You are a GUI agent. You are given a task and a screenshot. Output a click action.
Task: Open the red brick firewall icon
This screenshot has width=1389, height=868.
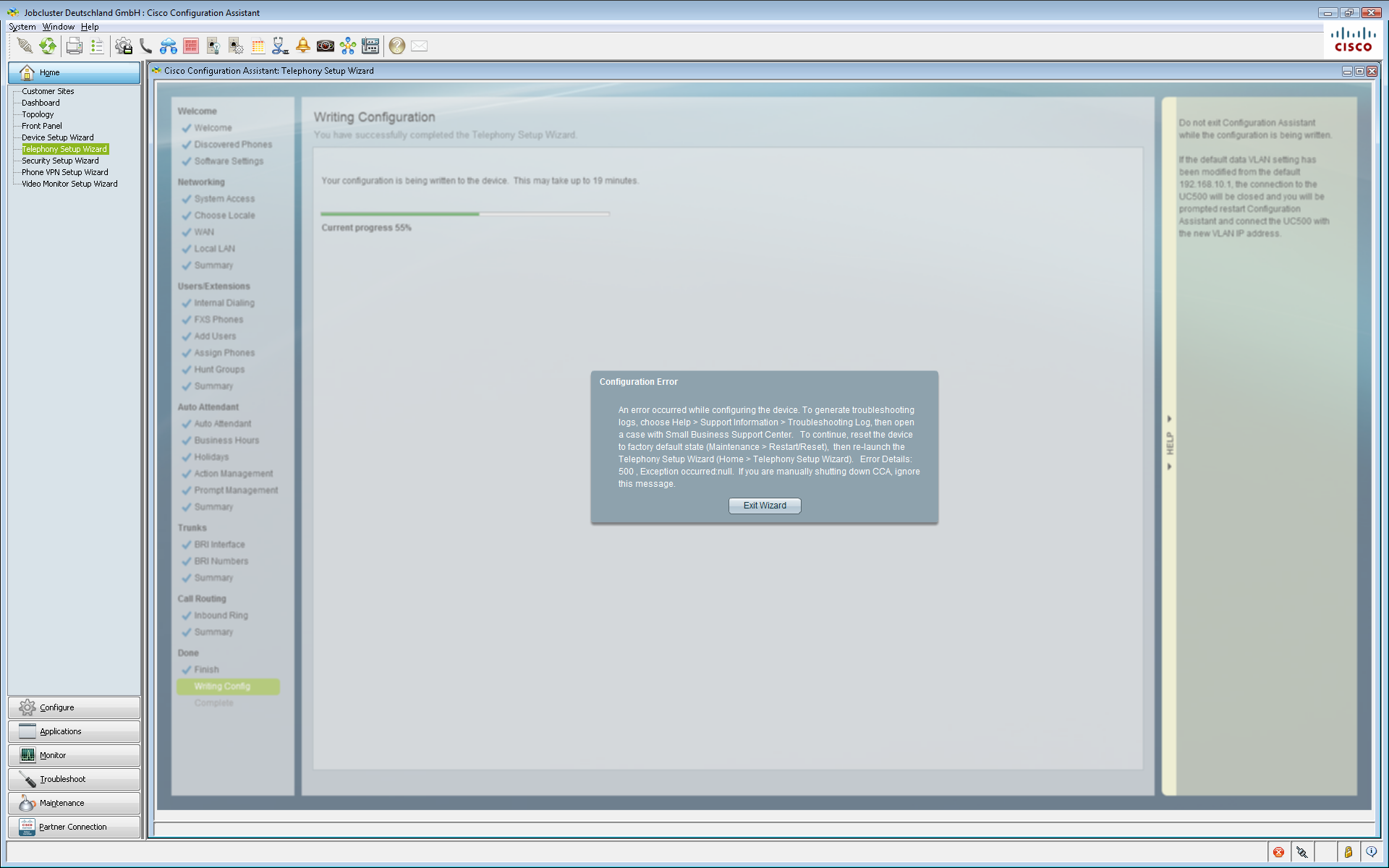[191, 46]
